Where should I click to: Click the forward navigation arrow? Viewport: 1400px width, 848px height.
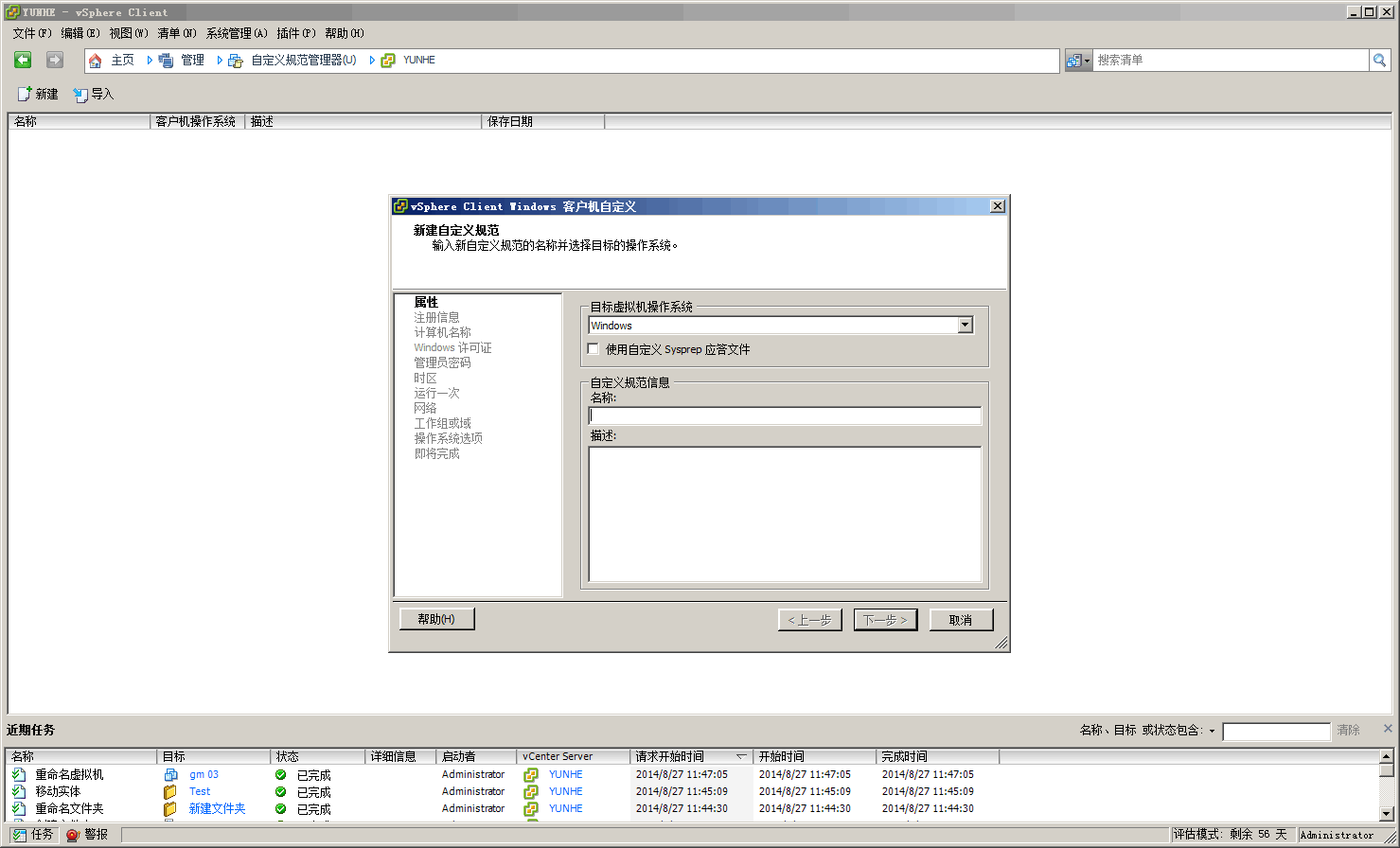(x=55, y=60)
